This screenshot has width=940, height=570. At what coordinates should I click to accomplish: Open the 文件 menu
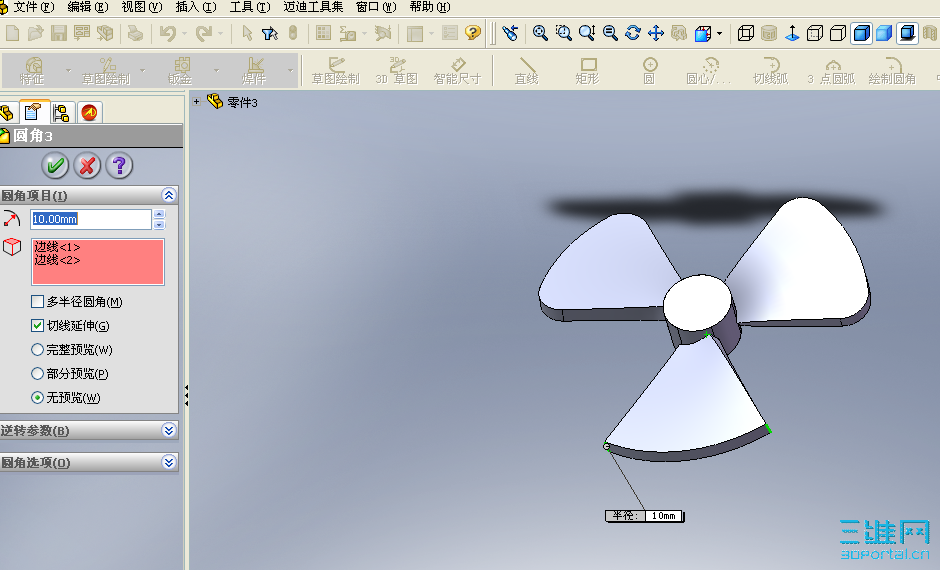point(33,7)
